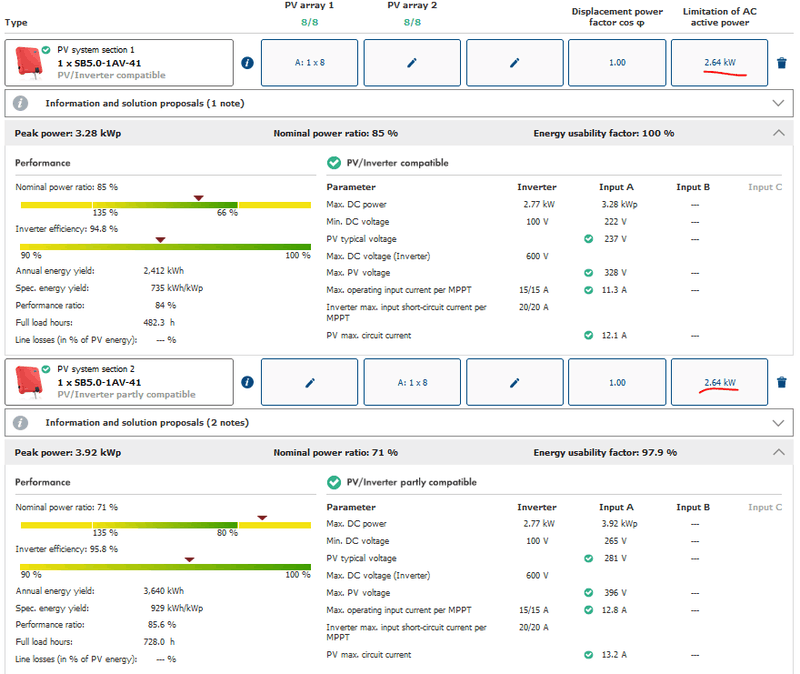Delete PV system section 2 with trash icon
800x674 pixels.
[x=782, y=382]
